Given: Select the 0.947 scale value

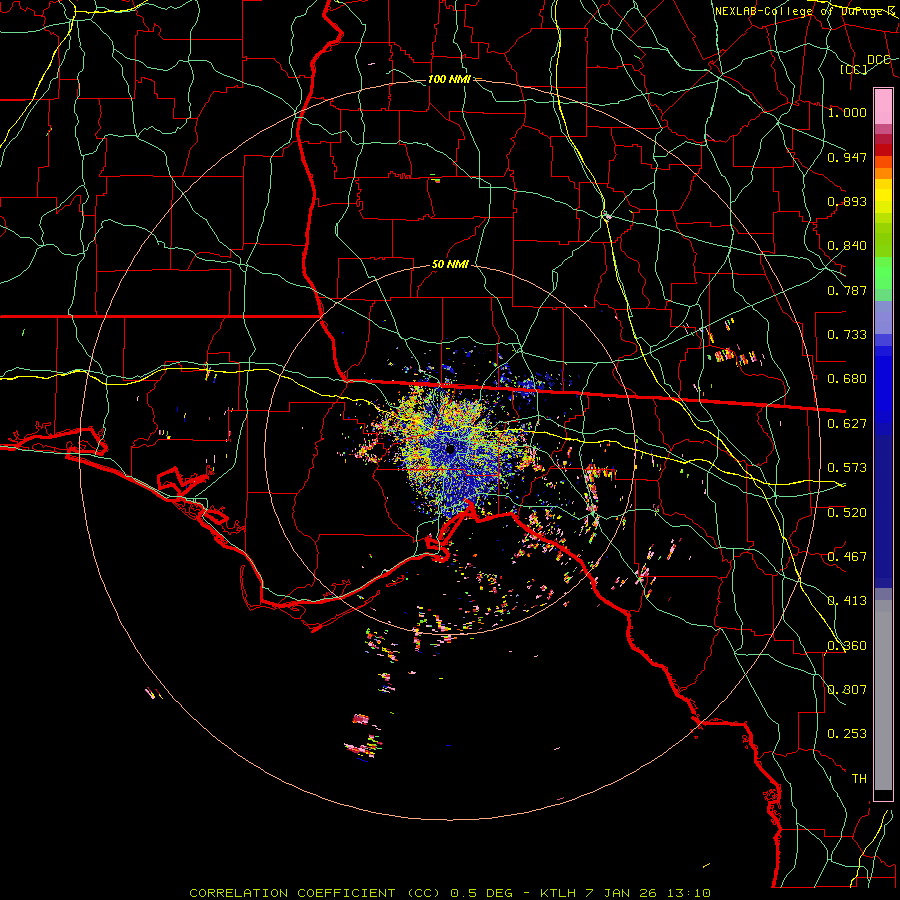Looking at the screenshot, I should tap(847, 157).
